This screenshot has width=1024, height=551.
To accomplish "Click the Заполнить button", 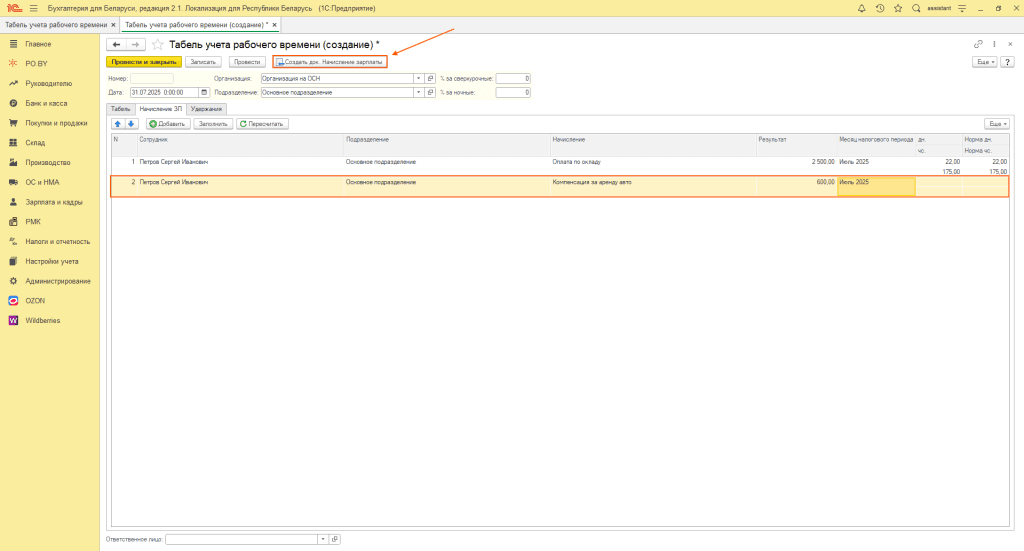I will [x=213, y=124].
